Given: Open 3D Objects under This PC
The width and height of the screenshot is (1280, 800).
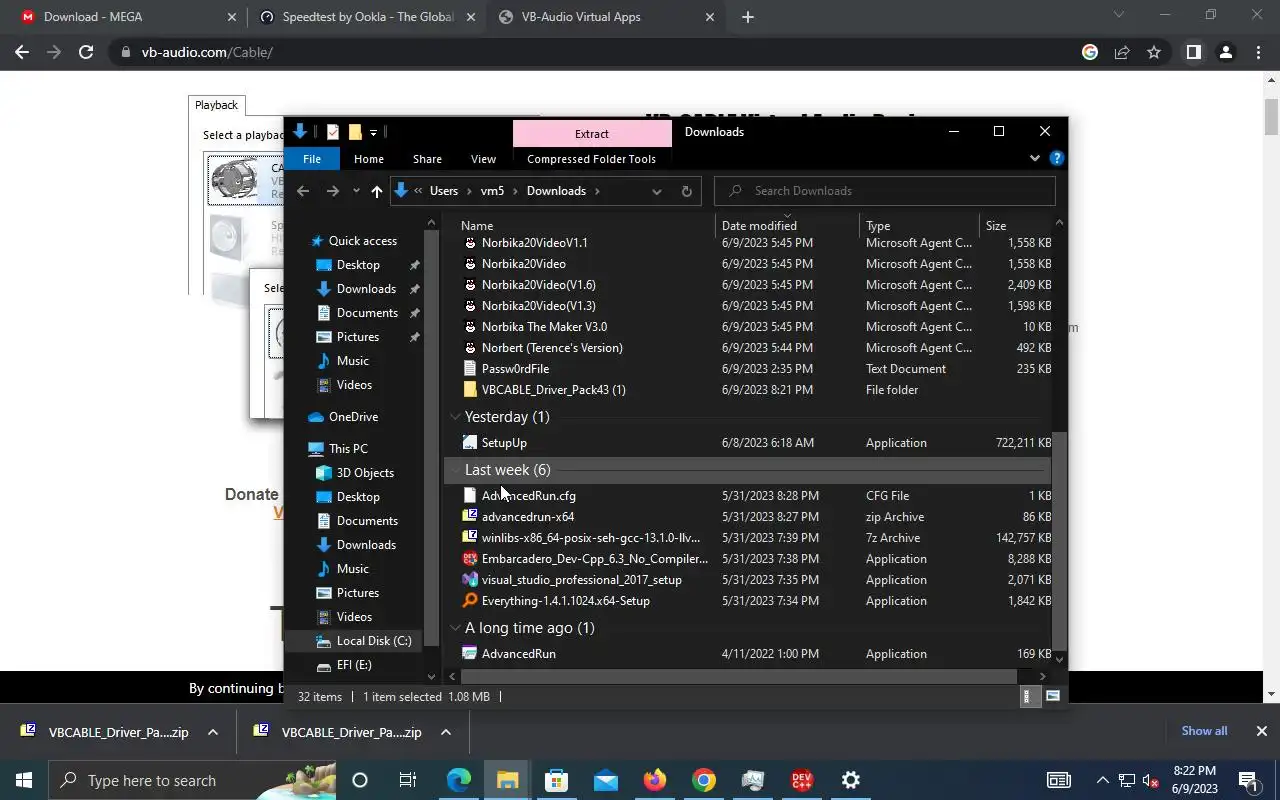Looking at the screenshot, I should click(365, 473).
